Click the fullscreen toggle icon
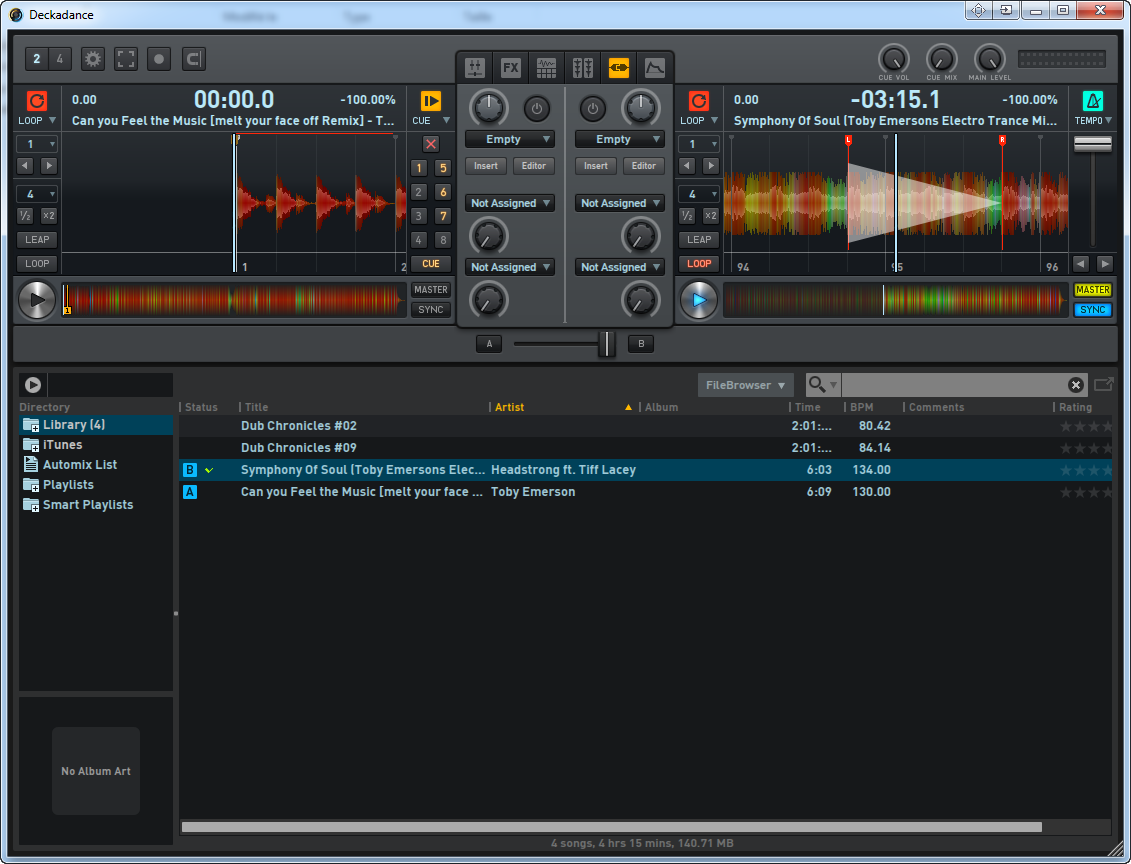The image size is (1131, 864). (125, 59)
